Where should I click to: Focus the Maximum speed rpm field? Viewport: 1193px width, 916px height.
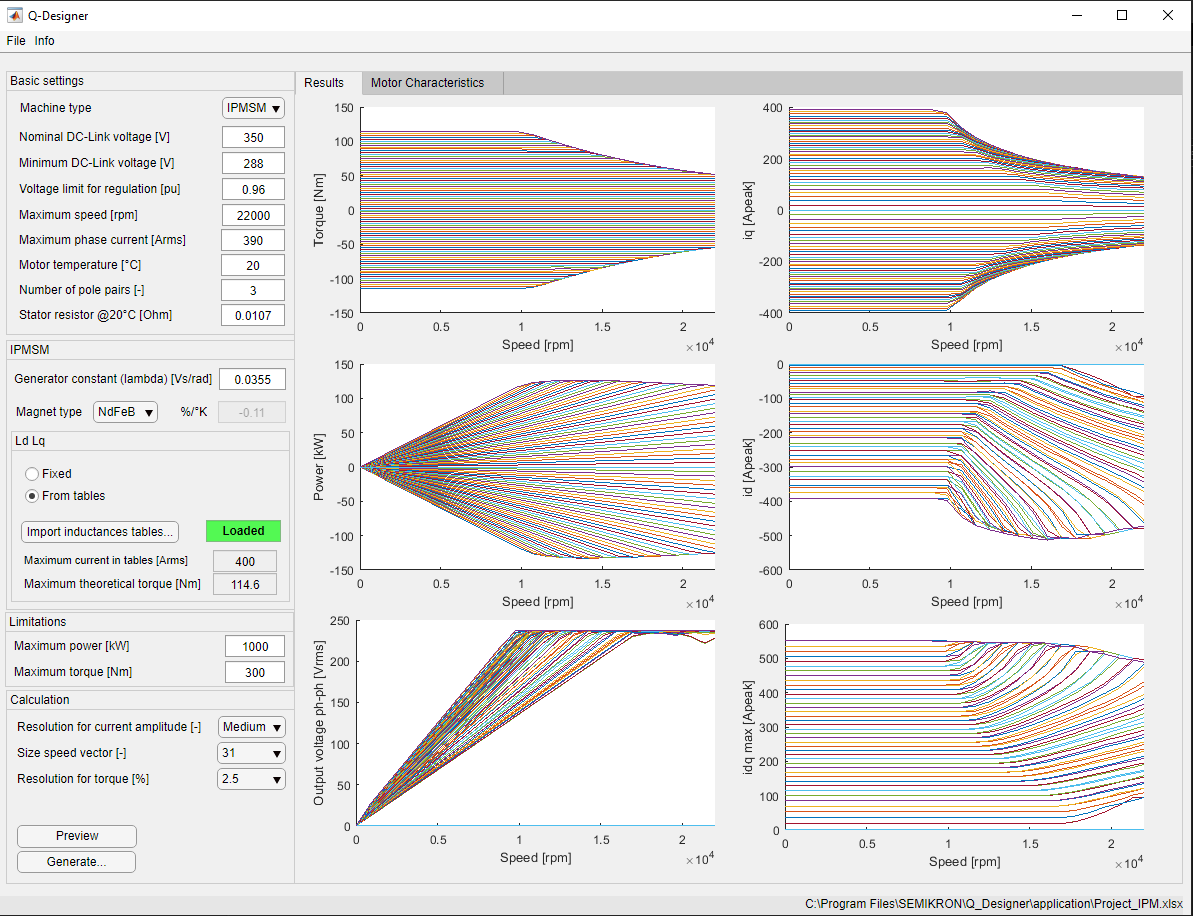253,215
